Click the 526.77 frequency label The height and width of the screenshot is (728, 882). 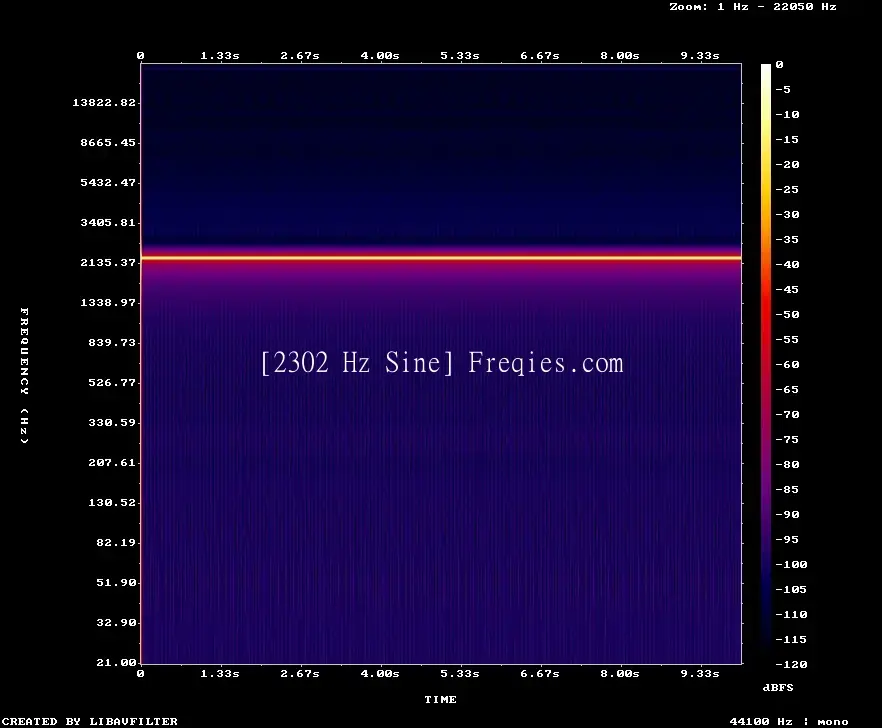pyautogui.click(x=112, y=382)
